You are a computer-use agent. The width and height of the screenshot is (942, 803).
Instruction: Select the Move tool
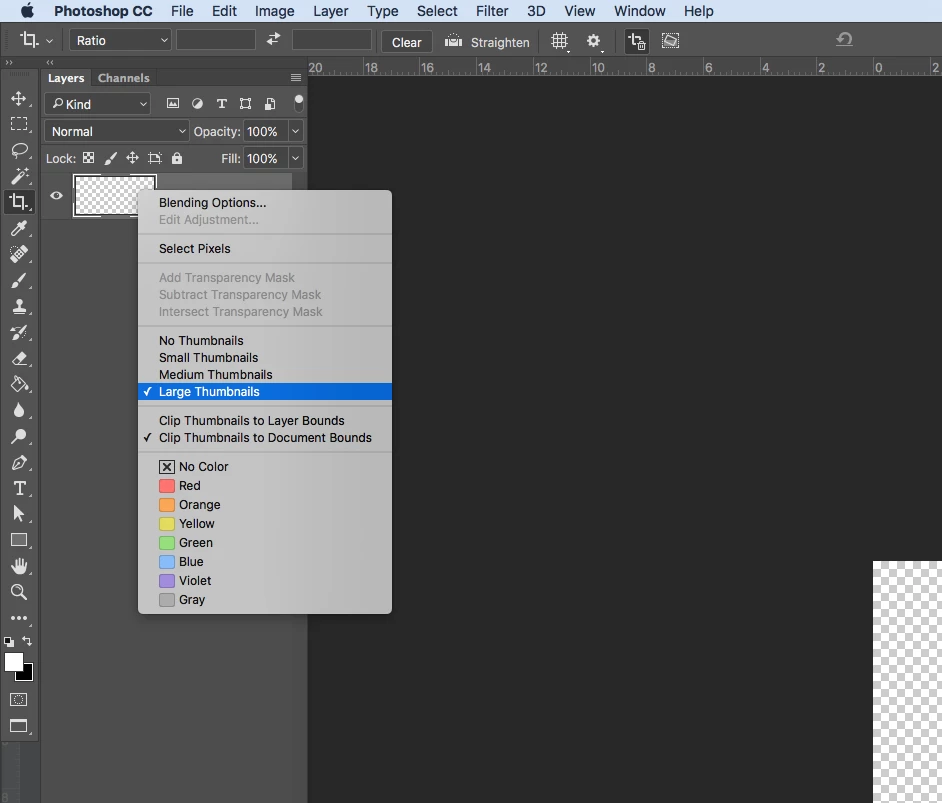(x=19, y=98)
